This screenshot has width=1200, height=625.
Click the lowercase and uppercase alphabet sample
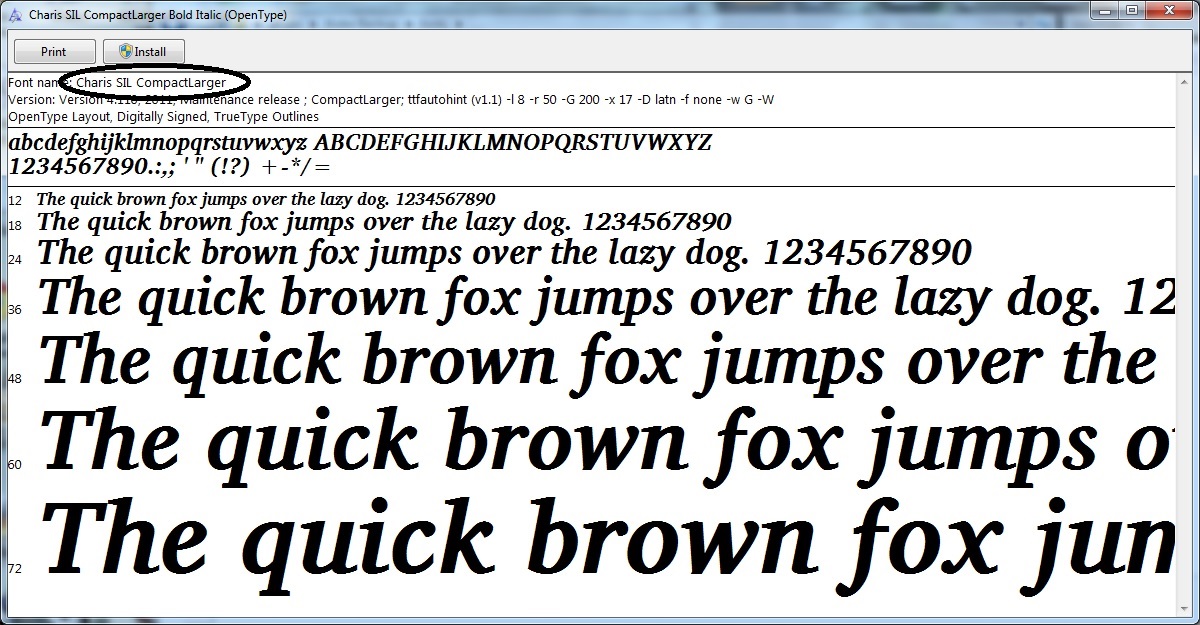[x=360, y=143]
